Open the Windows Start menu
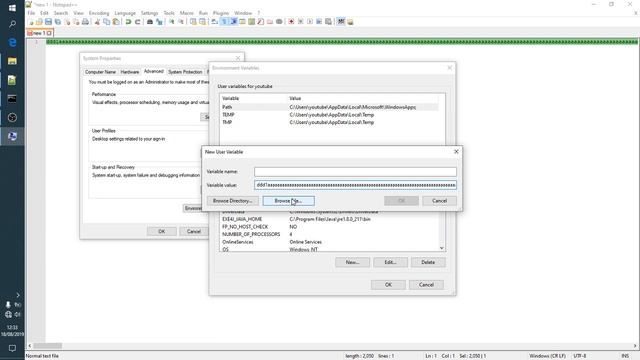The height and width of the screenshot is (360, 640). pyautogui.click(x=12, y=8)
